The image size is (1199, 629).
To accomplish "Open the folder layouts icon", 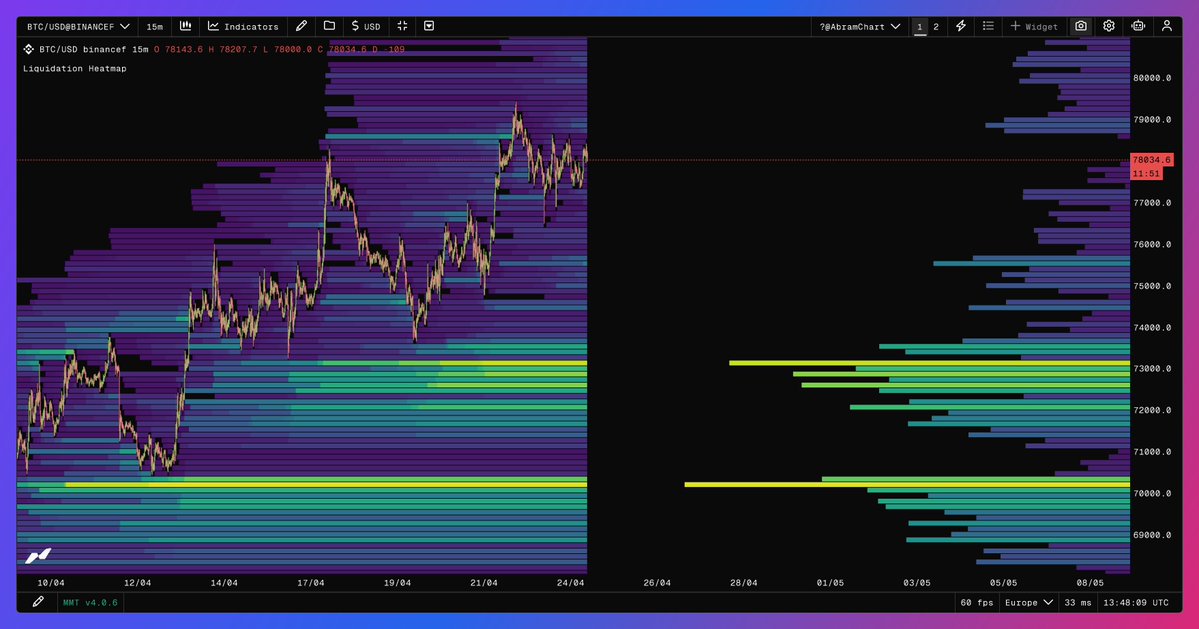I will point(330,26).
